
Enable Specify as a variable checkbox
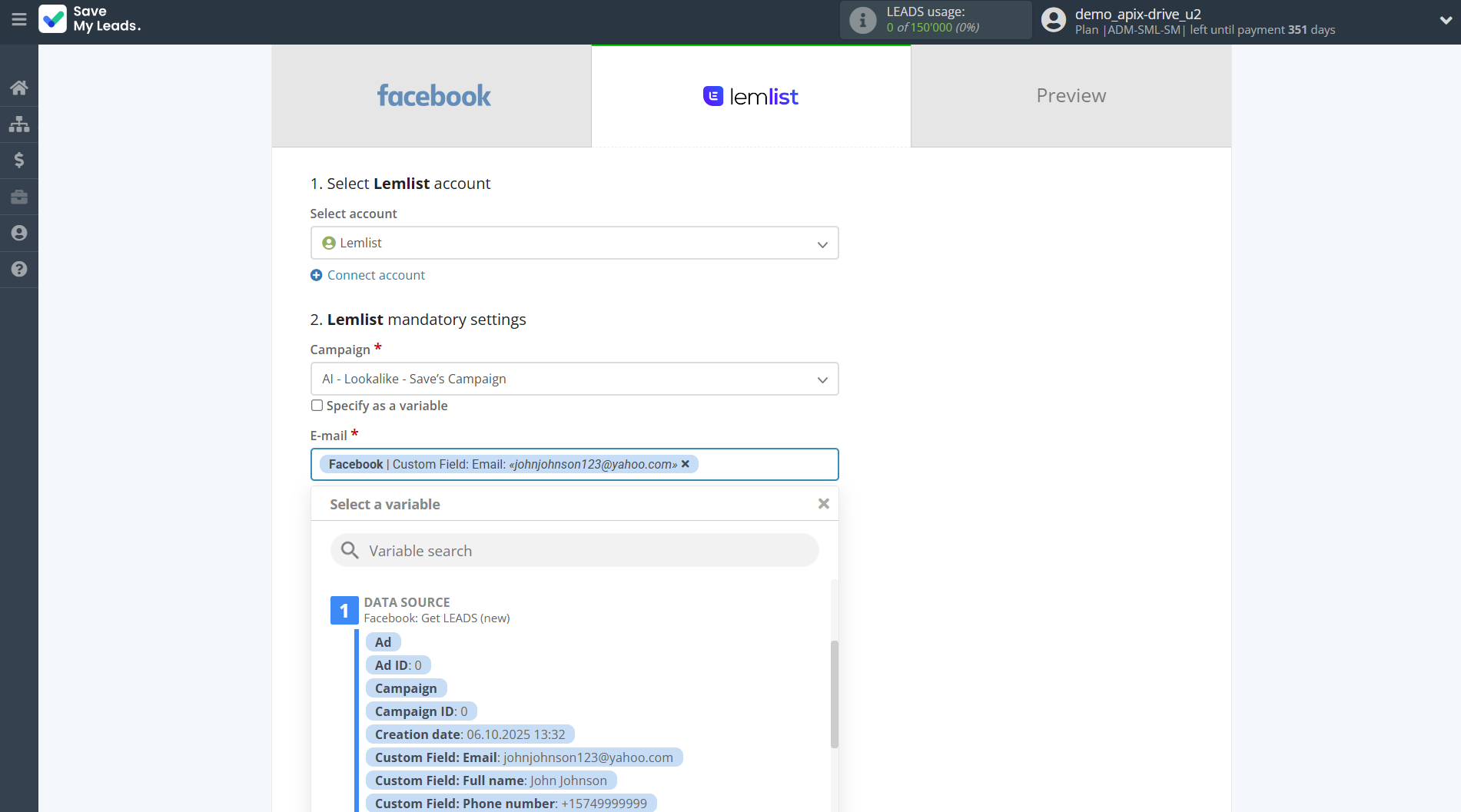(317, 406)
